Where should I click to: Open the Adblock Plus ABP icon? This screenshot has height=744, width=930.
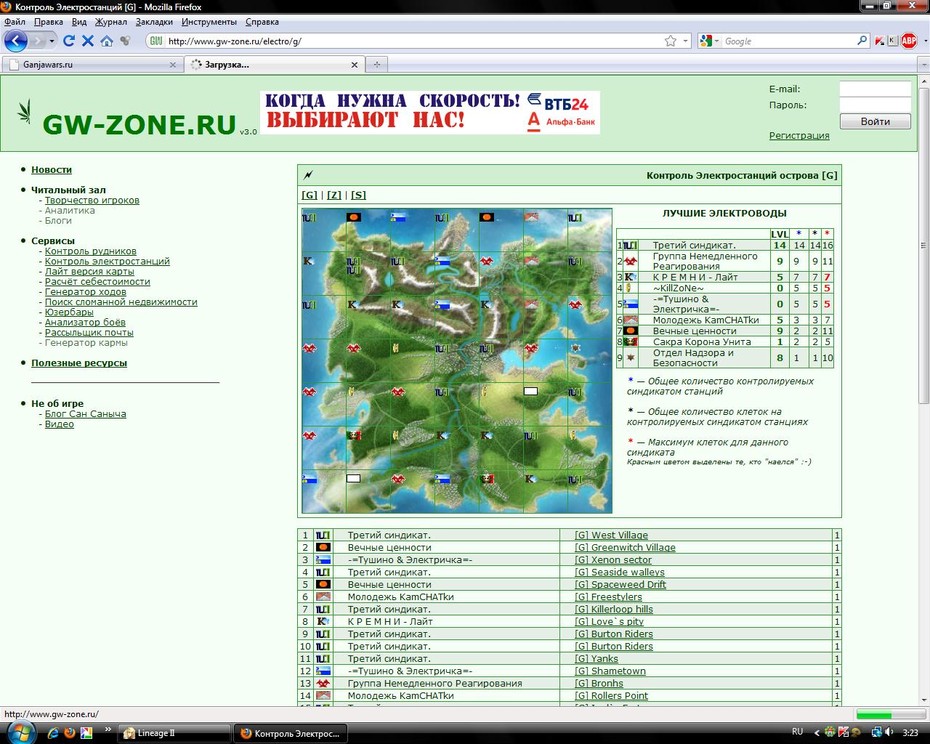pos(909,41)
